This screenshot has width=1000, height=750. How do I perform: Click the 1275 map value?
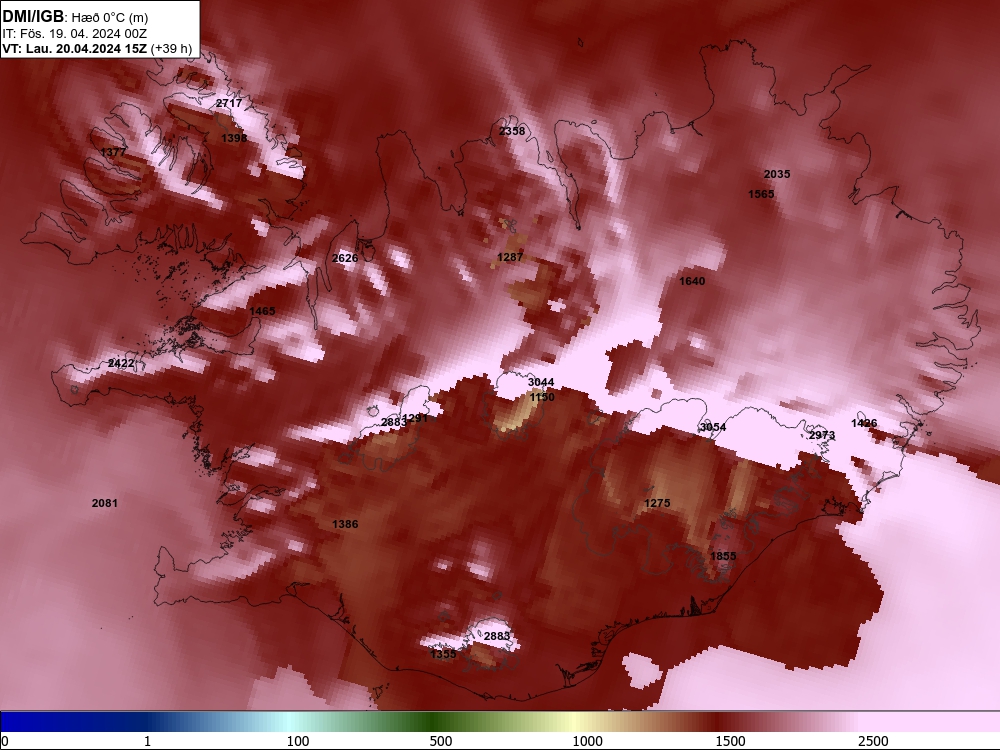point(657,503)
